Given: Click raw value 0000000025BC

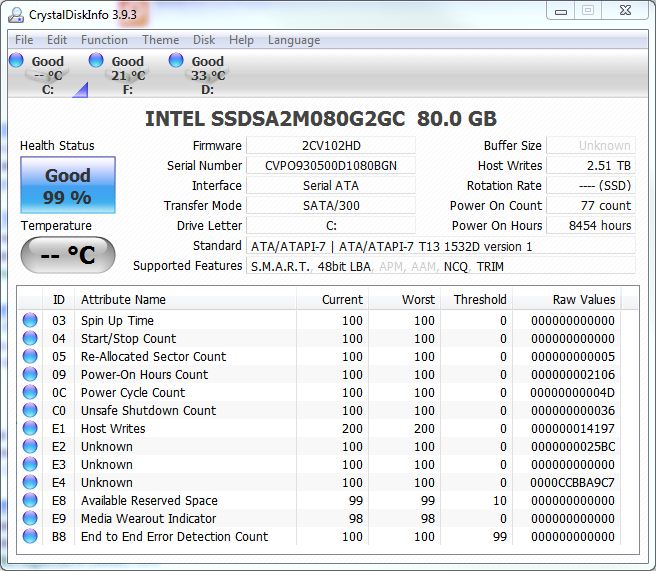Looking at the screenshot, I should 573,446.
